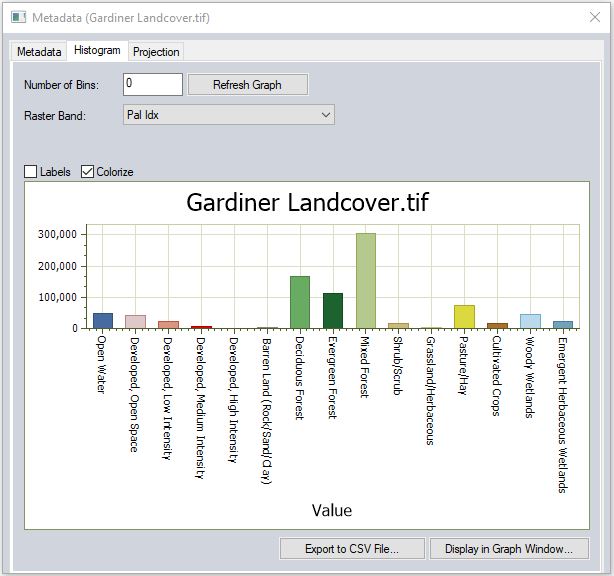Click the blue Open Water bar
The height and width of the screenshot is (576, 614).
coord(103,321)
